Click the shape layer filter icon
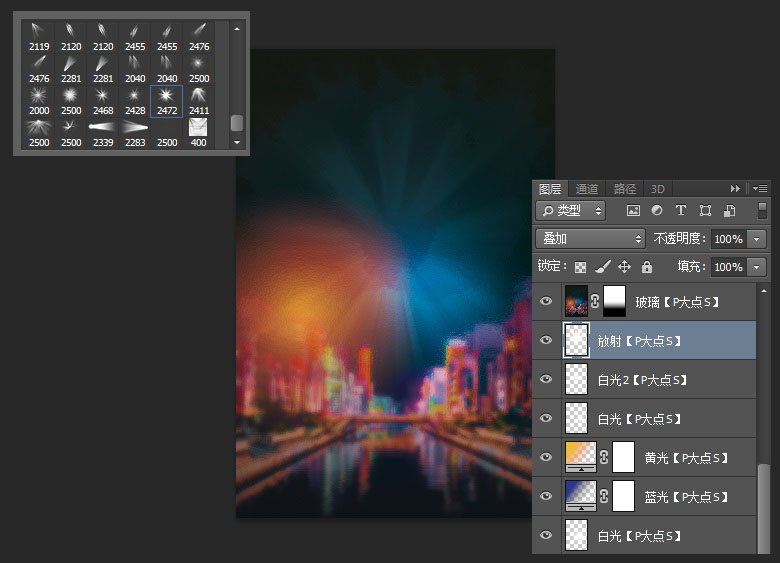This screenshot has width=780, height=563. pyautogui.click(x=705, y=211)
